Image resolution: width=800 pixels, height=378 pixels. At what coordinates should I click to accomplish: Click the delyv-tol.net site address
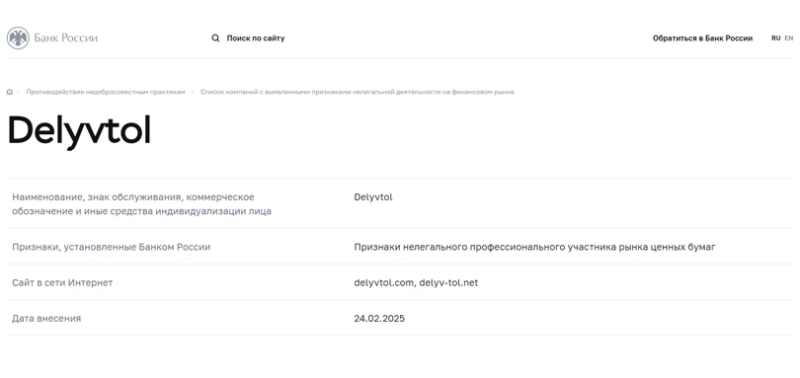[448, 283]
